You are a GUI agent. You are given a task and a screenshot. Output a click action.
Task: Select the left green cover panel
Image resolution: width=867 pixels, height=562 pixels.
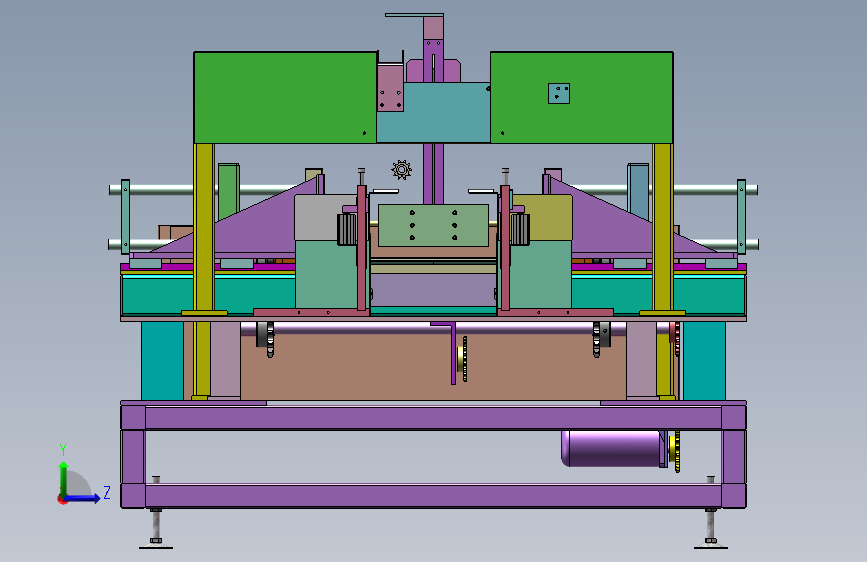285,97
